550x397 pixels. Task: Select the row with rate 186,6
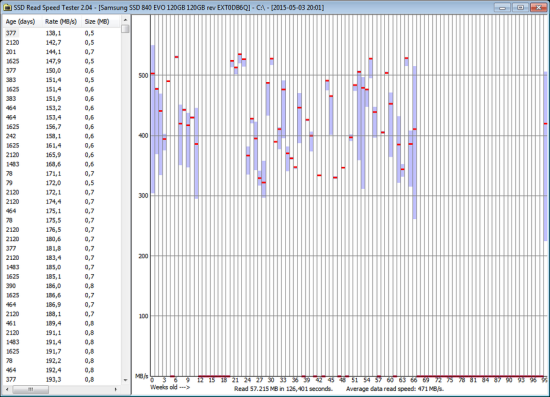click(61, 295)
